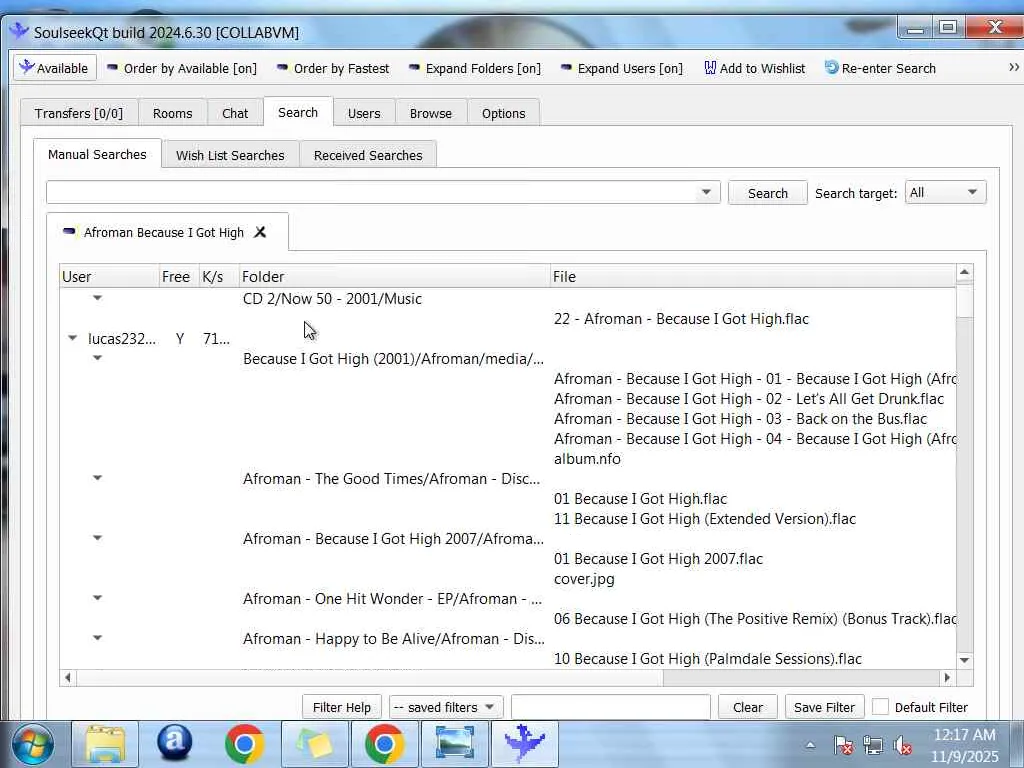
Task: Sort results by File column
Action: click(753, 276)
